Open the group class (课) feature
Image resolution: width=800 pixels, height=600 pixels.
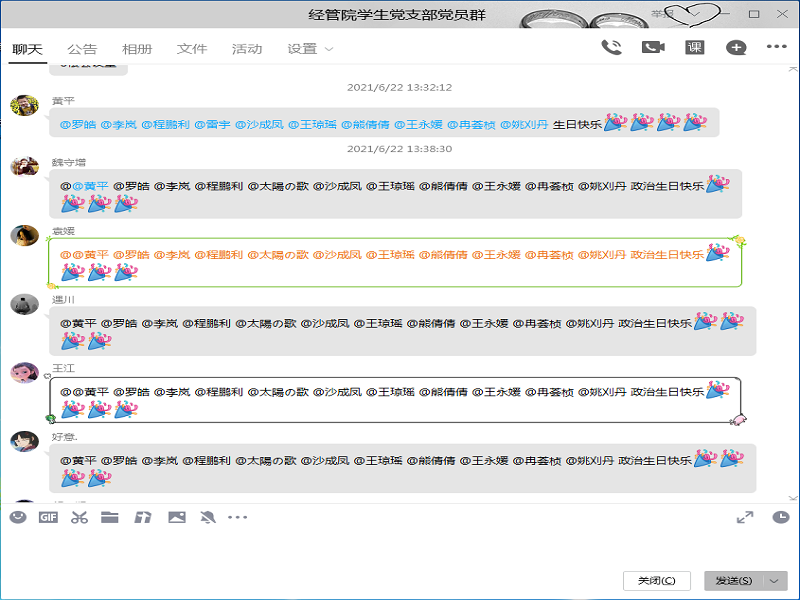(694, 47)
